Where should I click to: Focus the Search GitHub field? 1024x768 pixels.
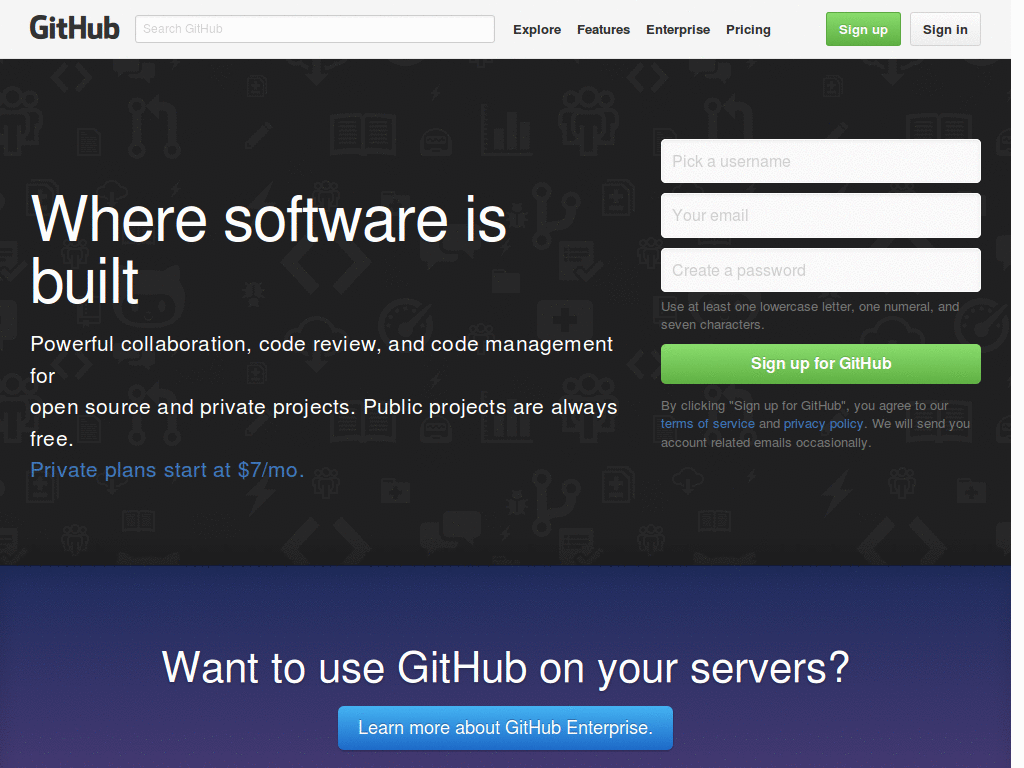tap(315, 29)
